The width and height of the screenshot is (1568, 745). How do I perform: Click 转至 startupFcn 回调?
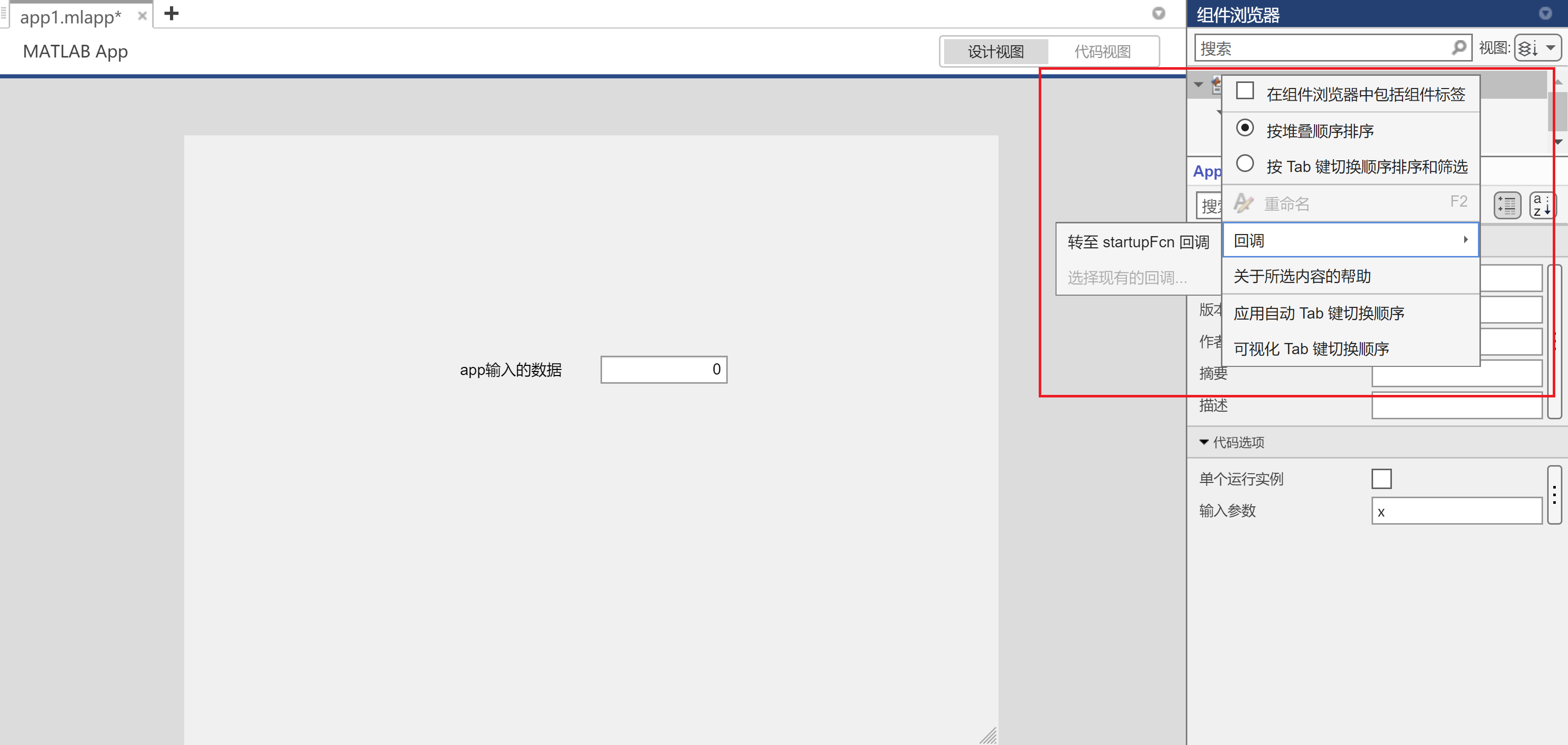1138,242
